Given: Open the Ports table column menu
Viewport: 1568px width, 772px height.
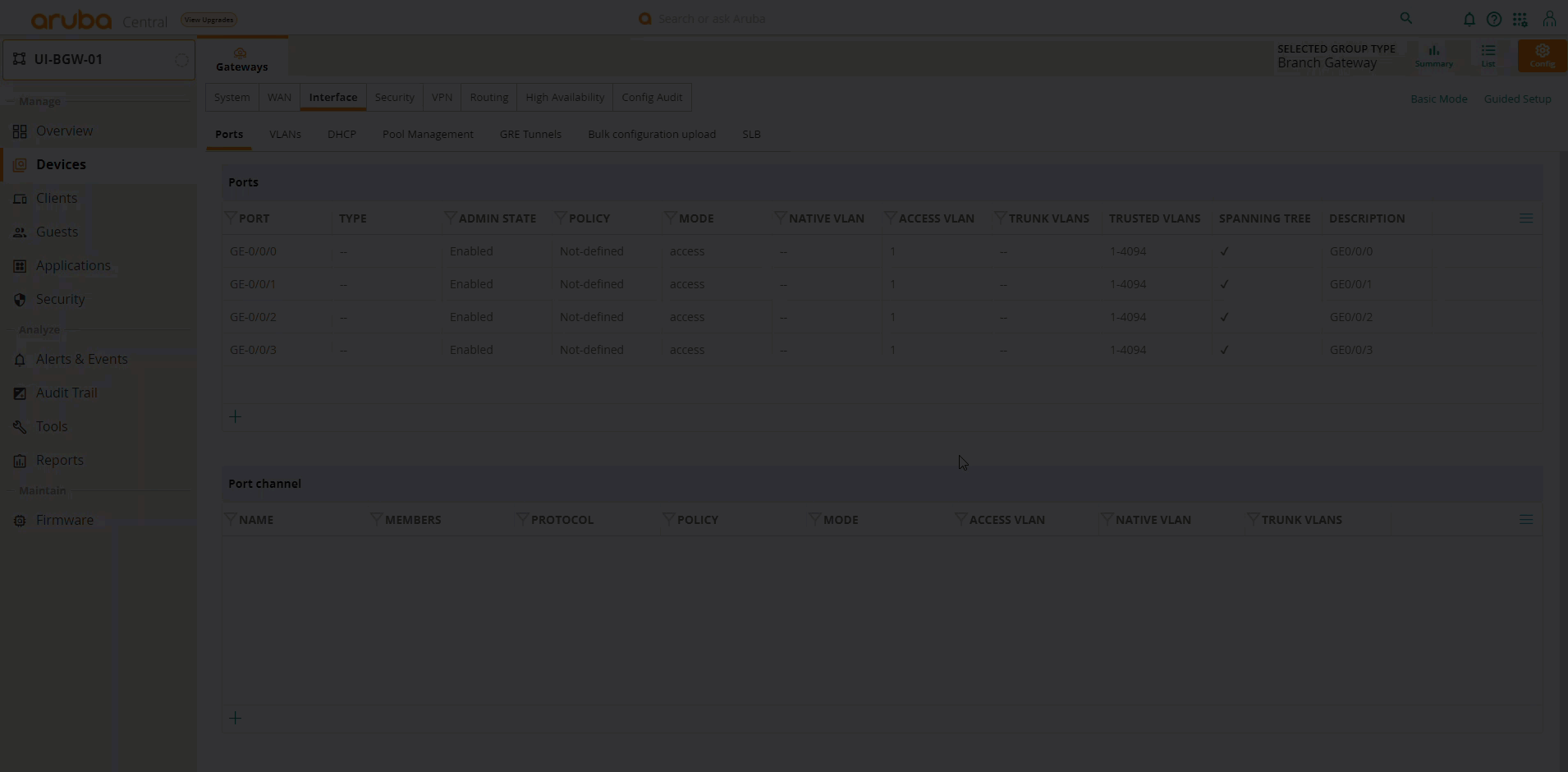Looking at the screenshot, I should tap(1526, 218).
